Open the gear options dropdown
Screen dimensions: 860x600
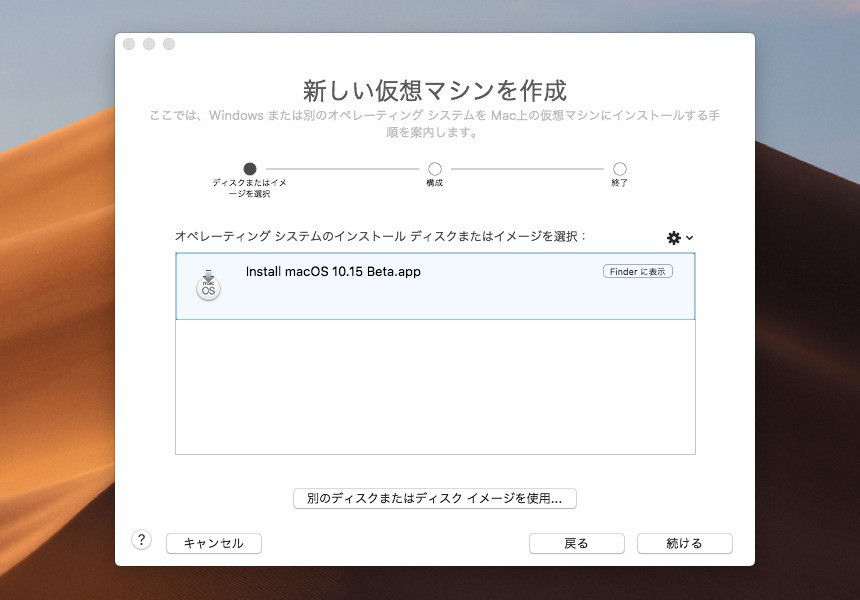pyautogui.click(x=680, y=237)
